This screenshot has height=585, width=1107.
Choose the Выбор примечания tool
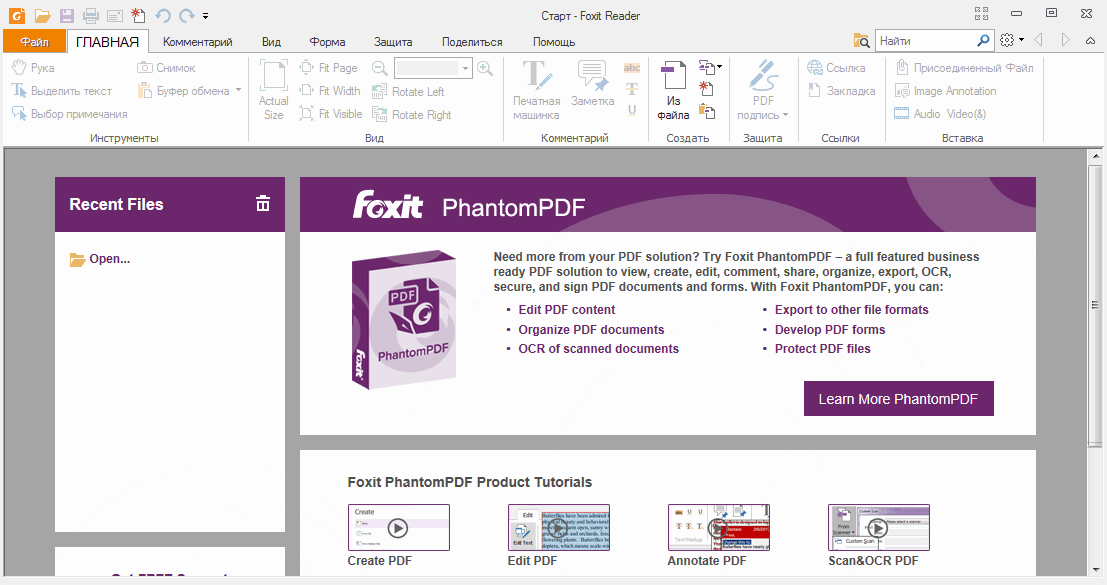tap(69, 114)
